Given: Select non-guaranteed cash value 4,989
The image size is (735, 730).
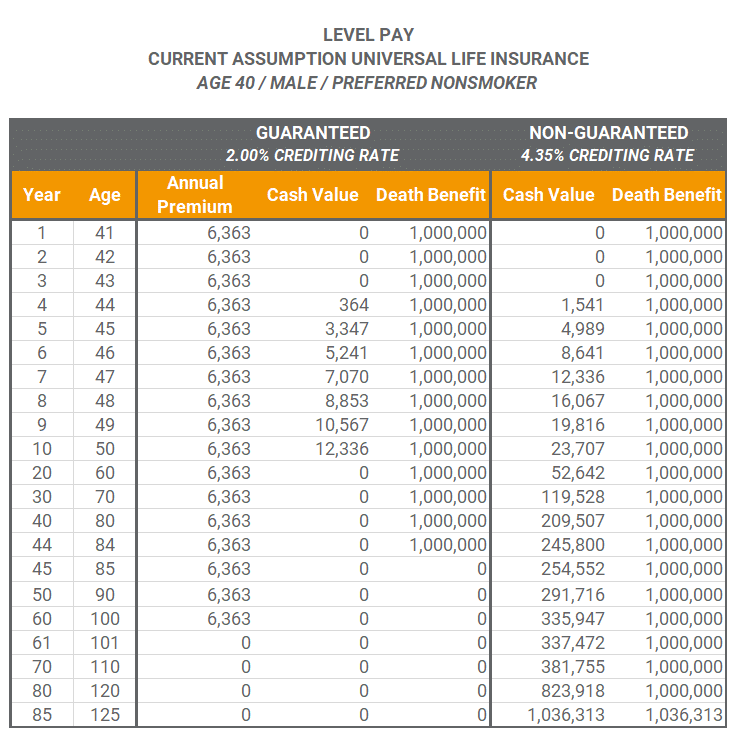Looking at the screenshot, I should (x=583, y=329).
